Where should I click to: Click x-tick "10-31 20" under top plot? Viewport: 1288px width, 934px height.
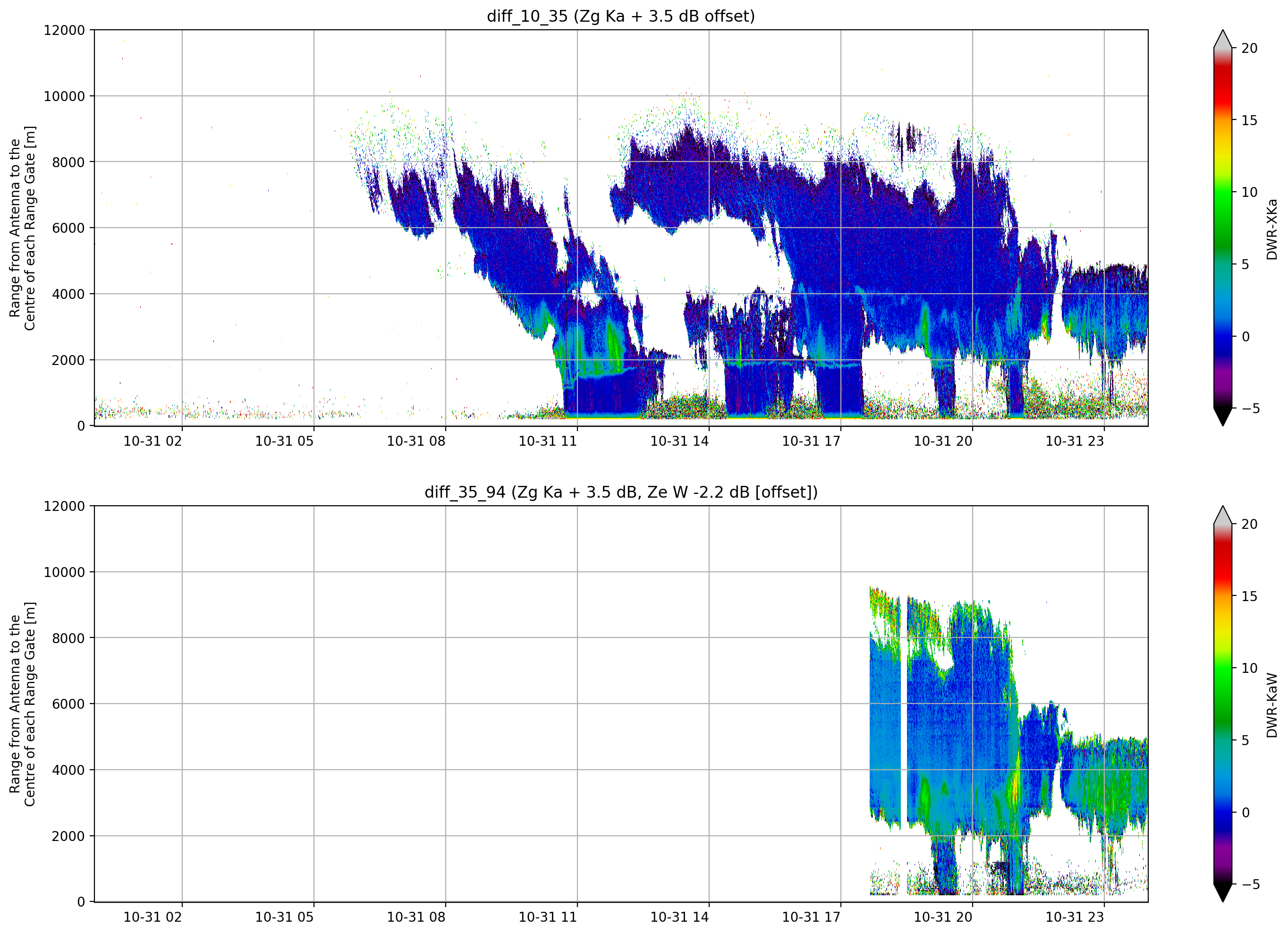[943, 442]
